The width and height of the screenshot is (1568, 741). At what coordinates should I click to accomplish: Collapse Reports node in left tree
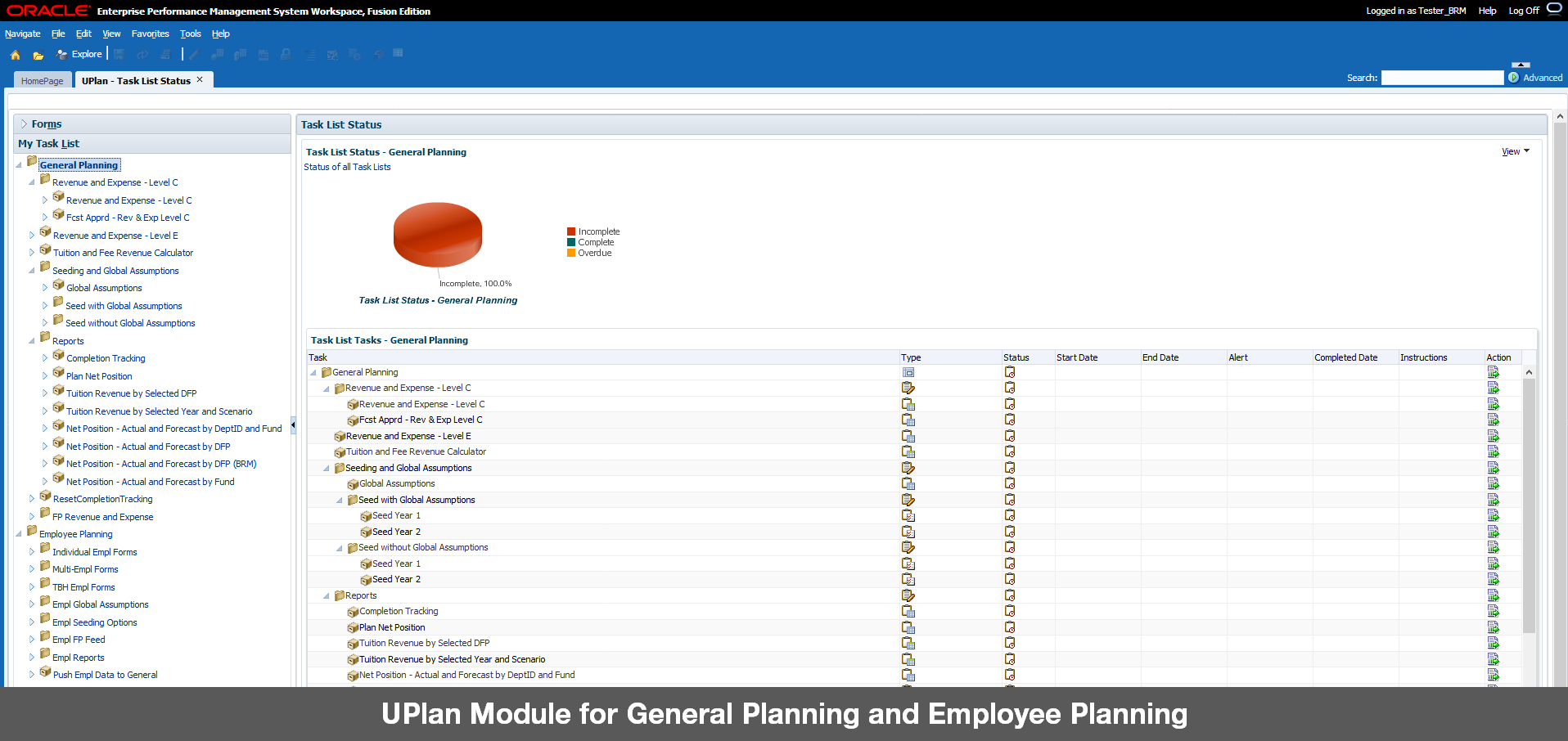(x=32, y=341)
